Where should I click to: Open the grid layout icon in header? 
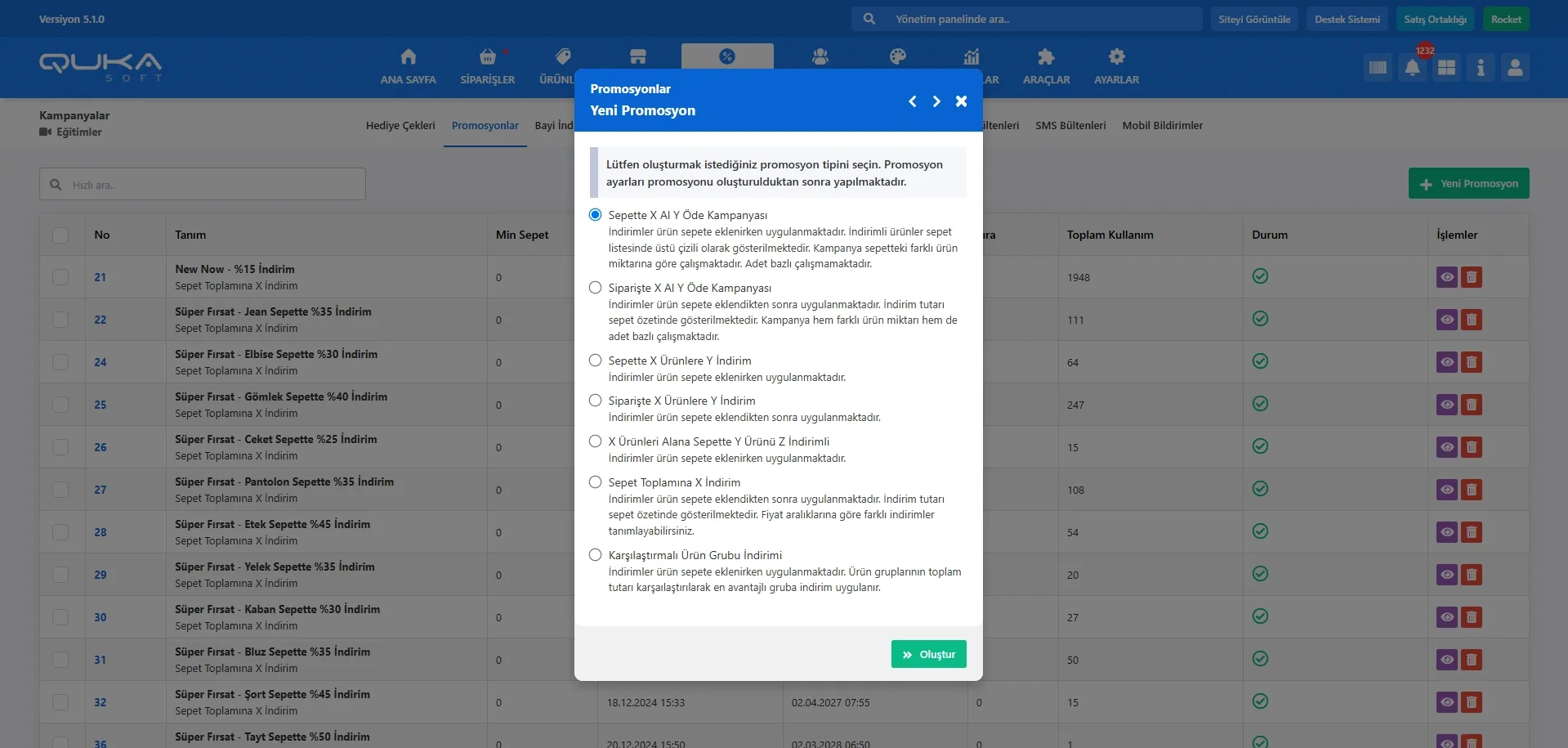pos(1446,68)
